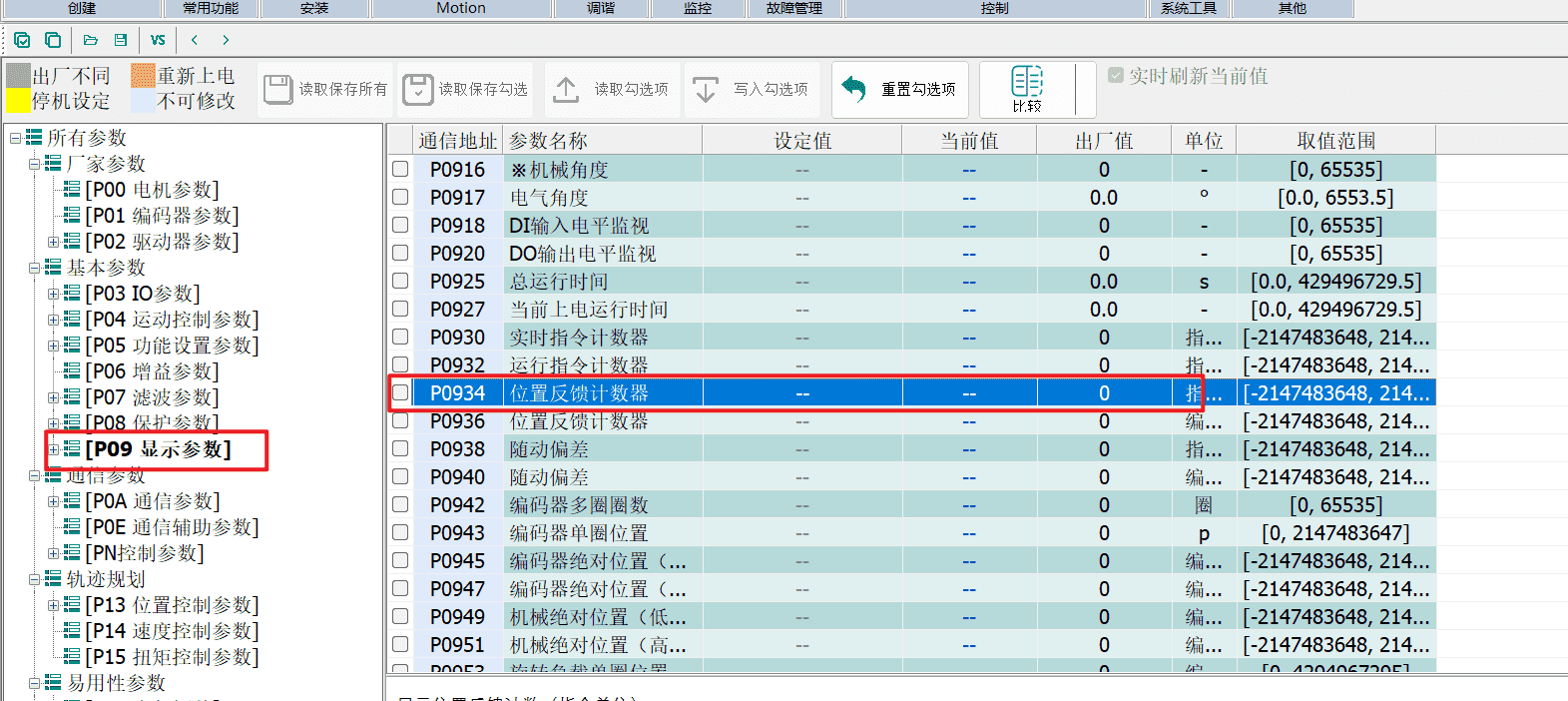Click the 比较 compare icon button
This screenshot has height=701, width=1568.
click(1027, 89)
